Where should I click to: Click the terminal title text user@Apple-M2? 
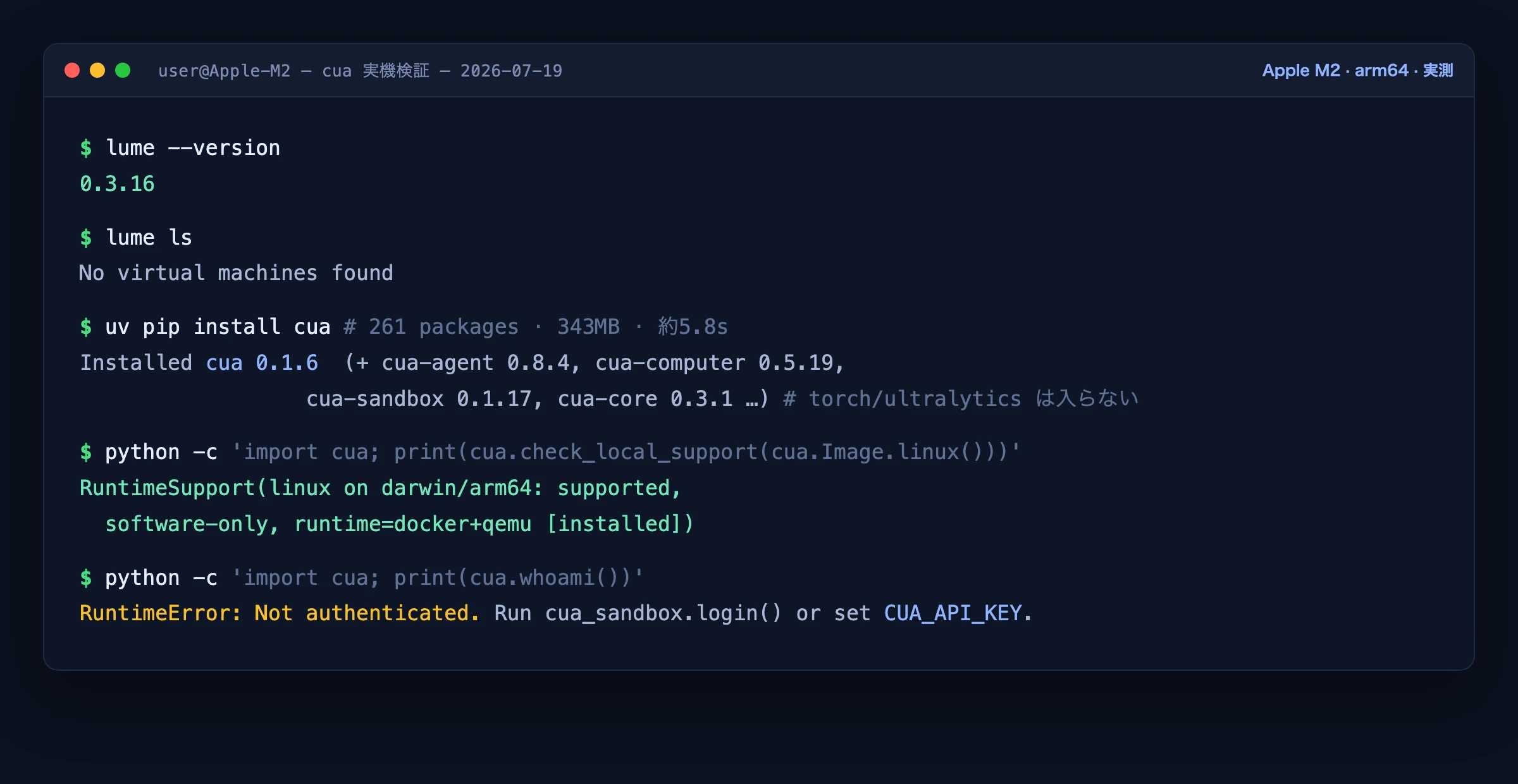[225, 71]
